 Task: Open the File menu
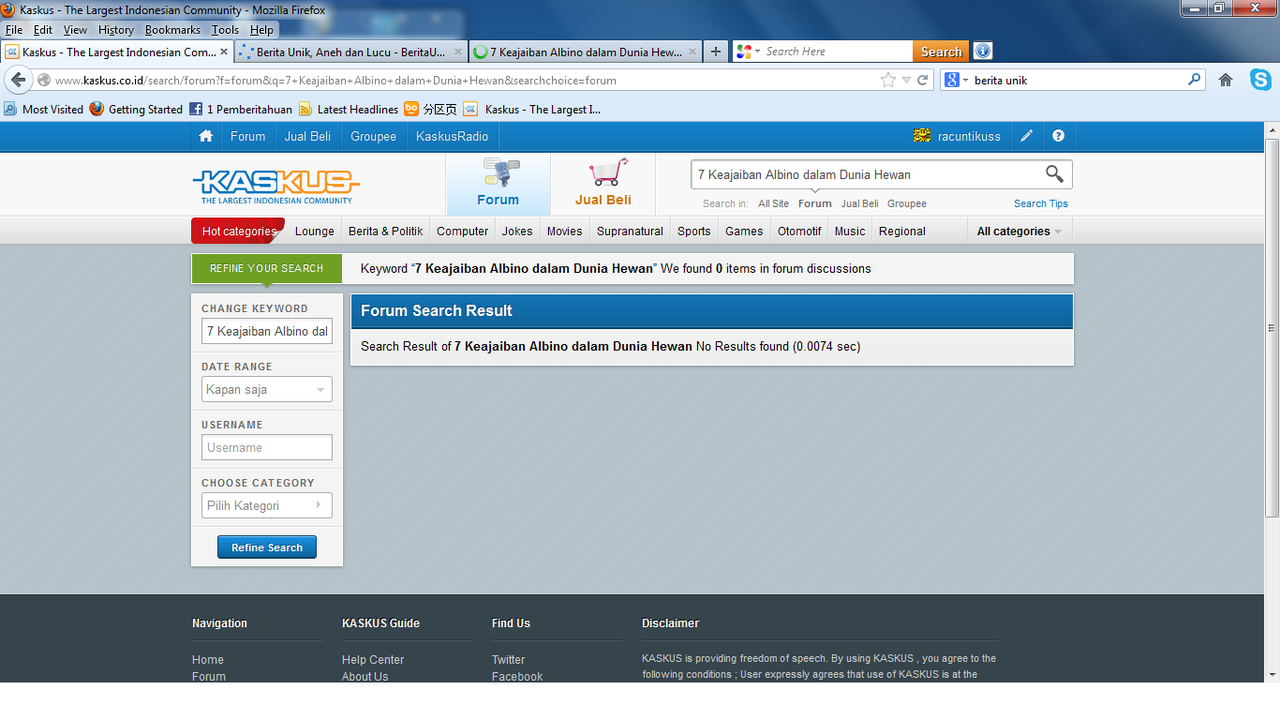pos(14,30)
